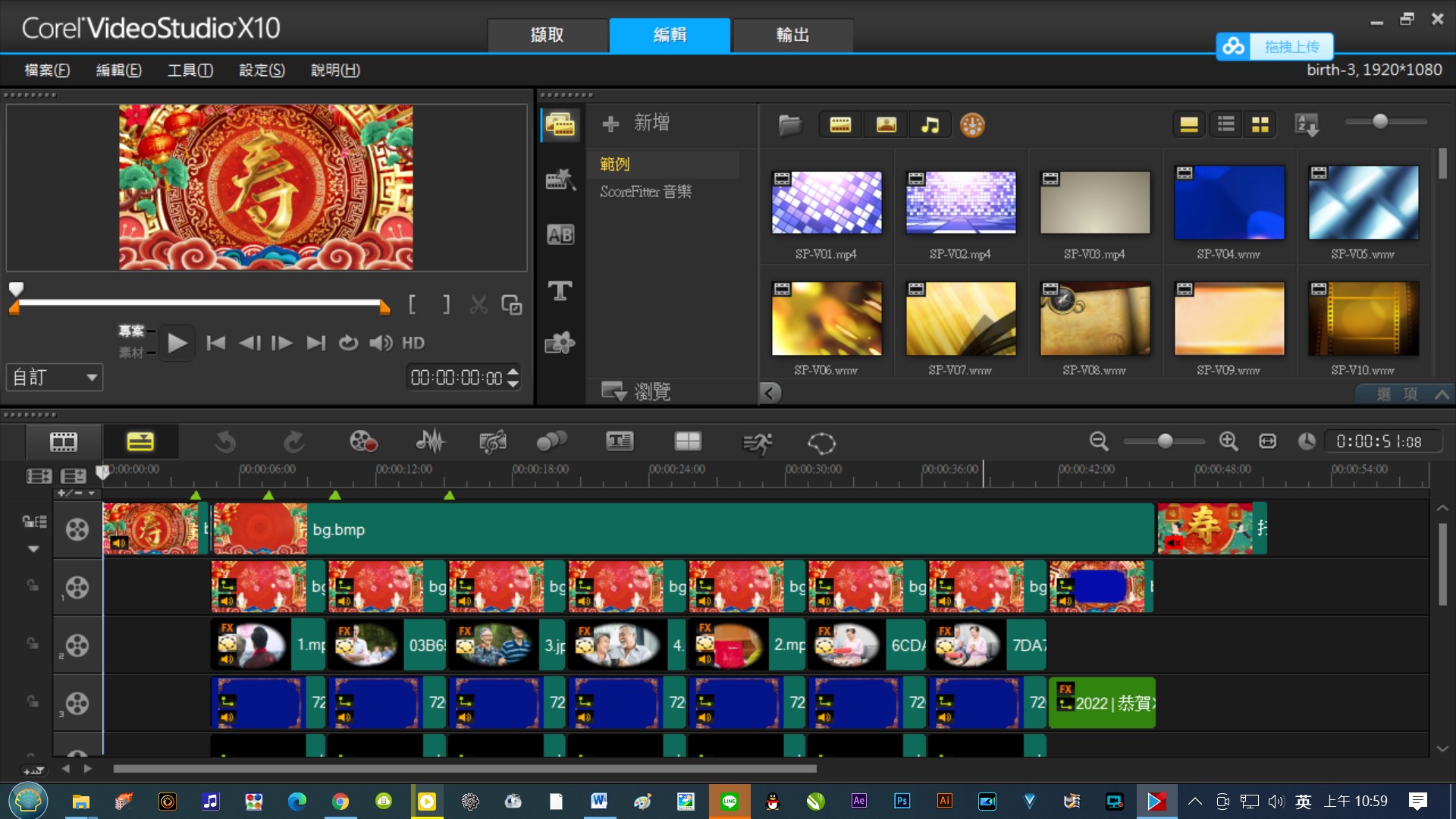Toggle HD preview mode

(413, 343)
